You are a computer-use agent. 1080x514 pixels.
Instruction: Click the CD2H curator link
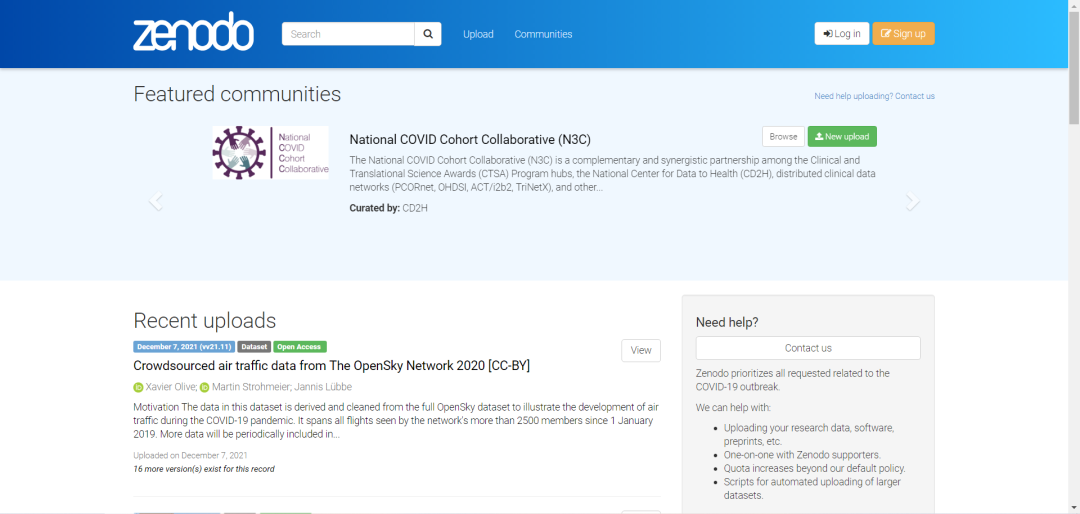coord(415,207)
